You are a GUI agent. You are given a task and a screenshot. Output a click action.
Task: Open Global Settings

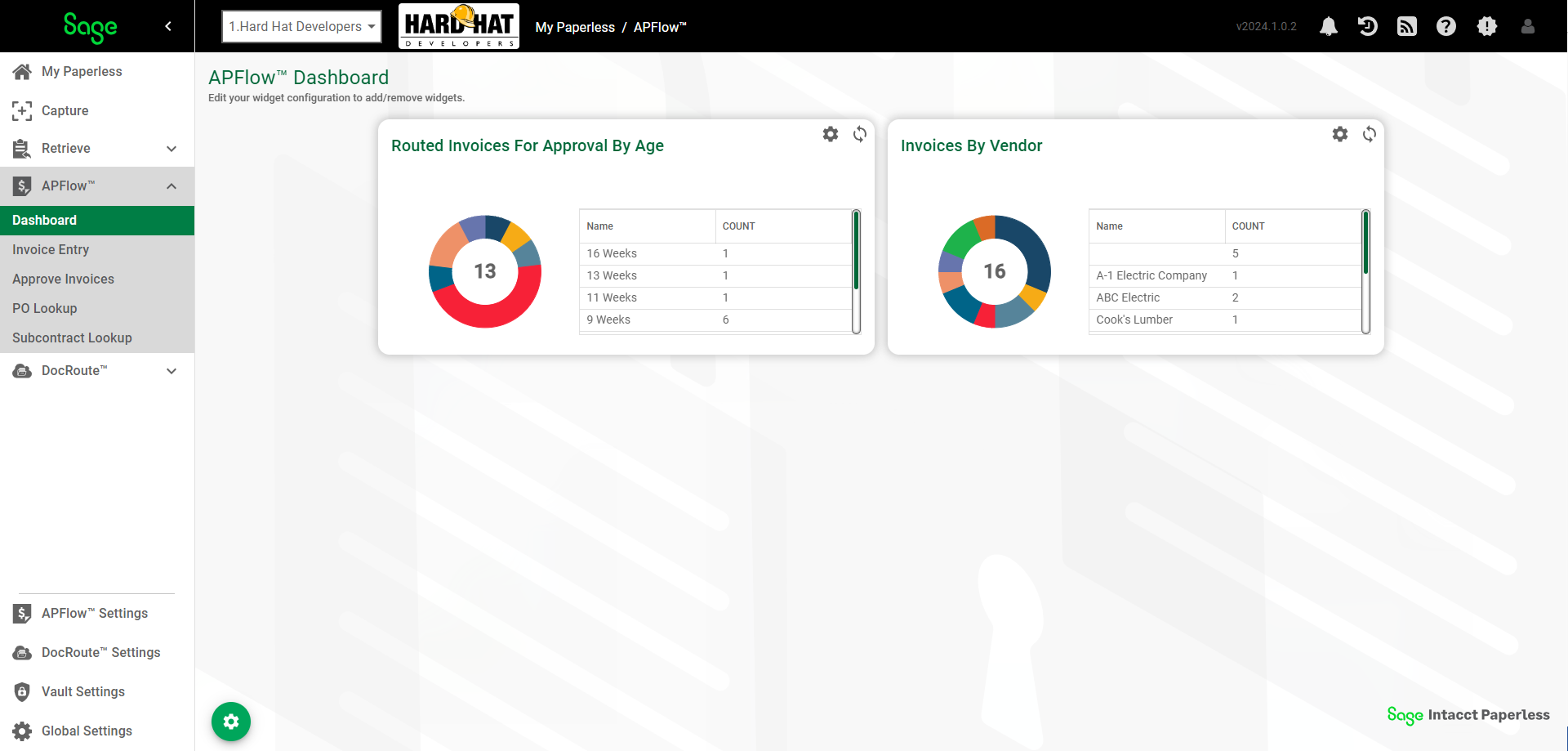87,731
